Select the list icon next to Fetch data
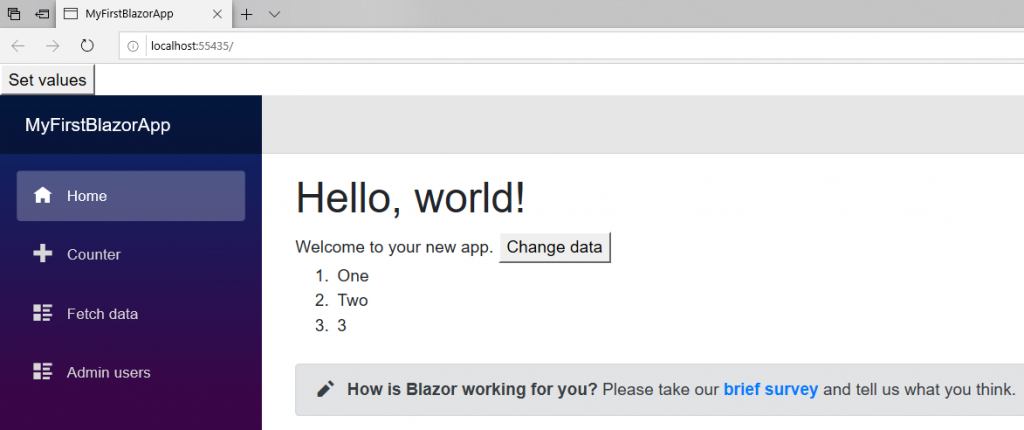 pyautogui.click(x=42, y=313)
